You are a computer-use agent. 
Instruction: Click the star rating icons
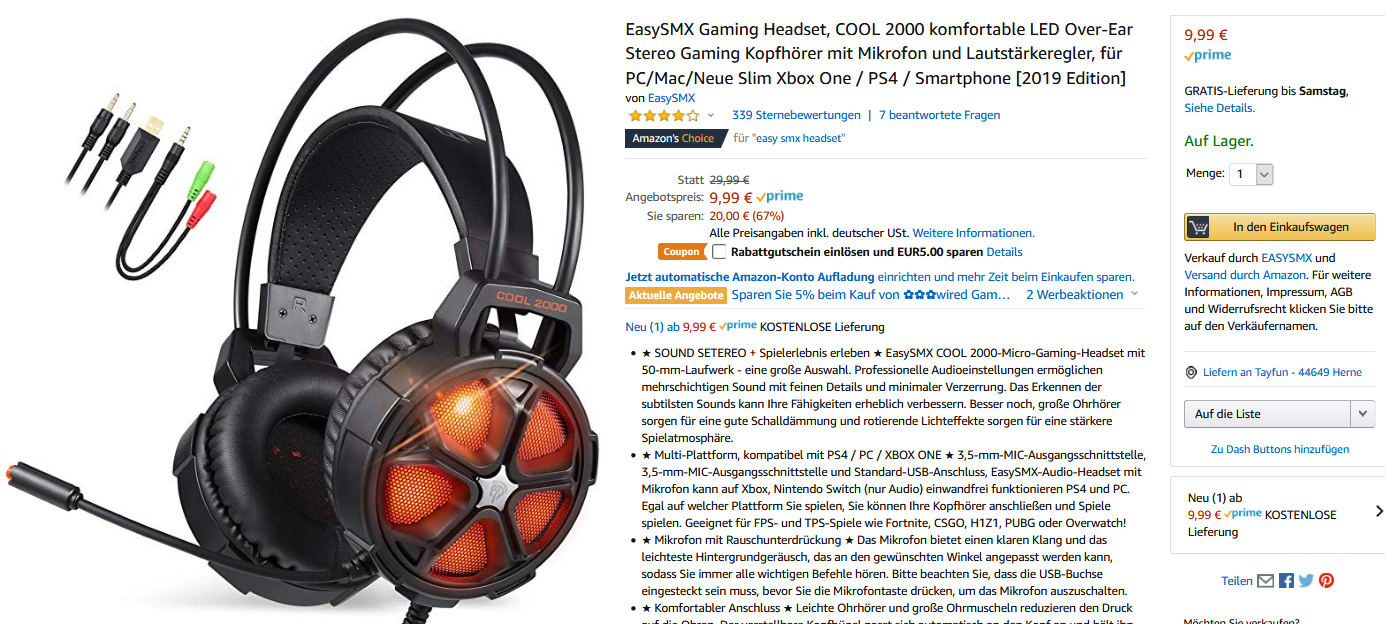pos(663,115)
